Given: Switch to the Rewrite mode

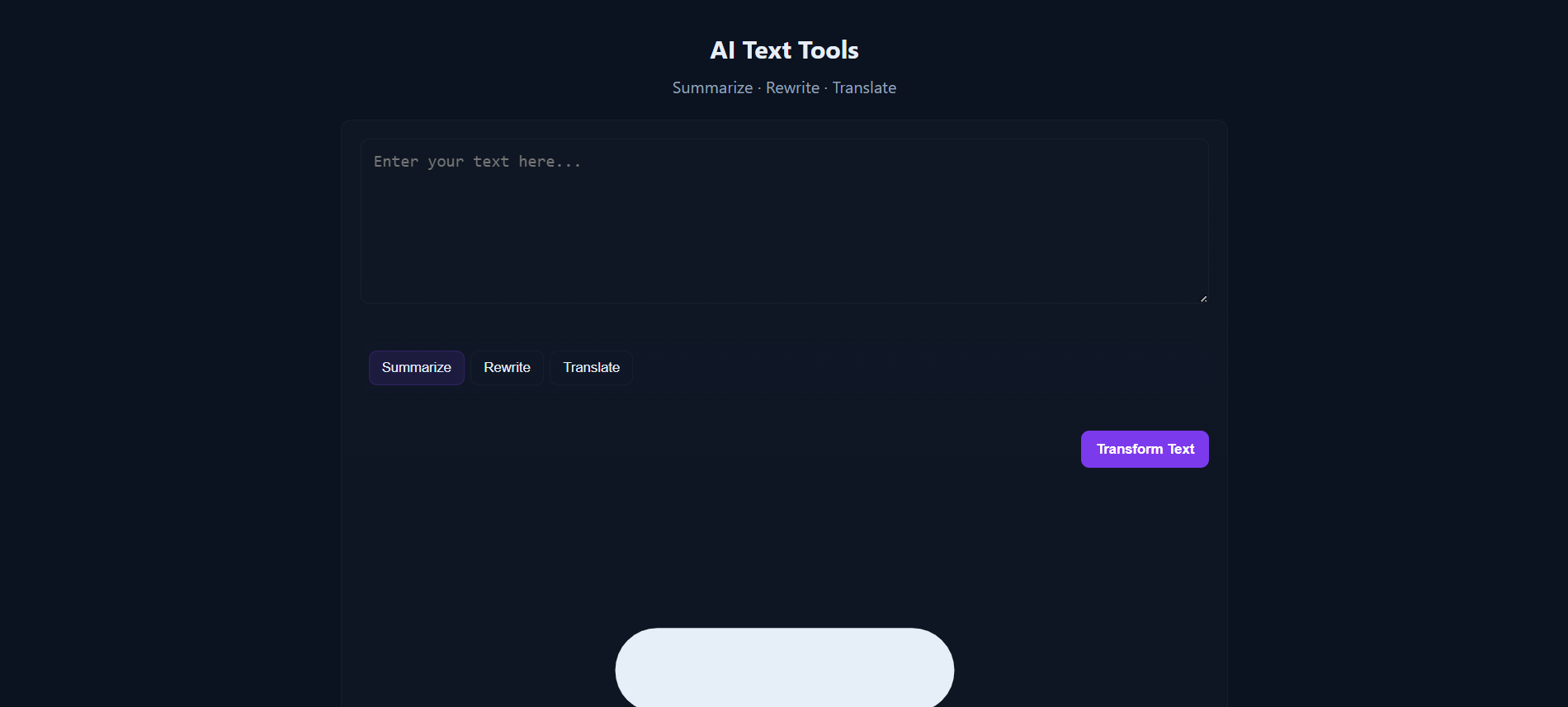Looking at the screenshot, I should pyautogui.click(x=507, y=368).
